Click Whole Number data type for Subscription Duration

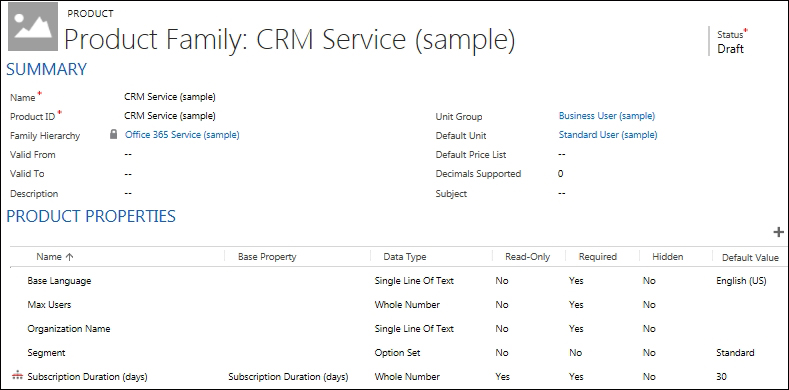407,376
